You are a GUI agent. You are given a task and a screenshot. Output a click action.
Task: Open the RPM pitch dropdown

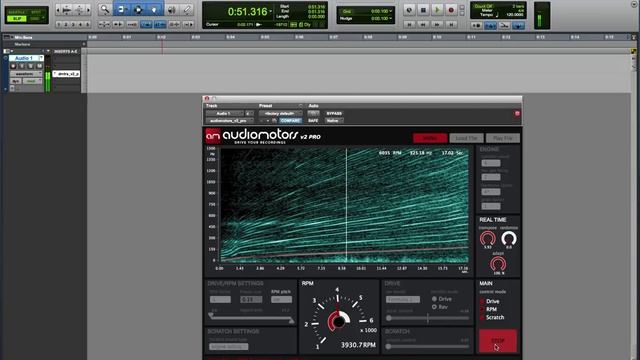pyautogui.click(x=281, y=299)
